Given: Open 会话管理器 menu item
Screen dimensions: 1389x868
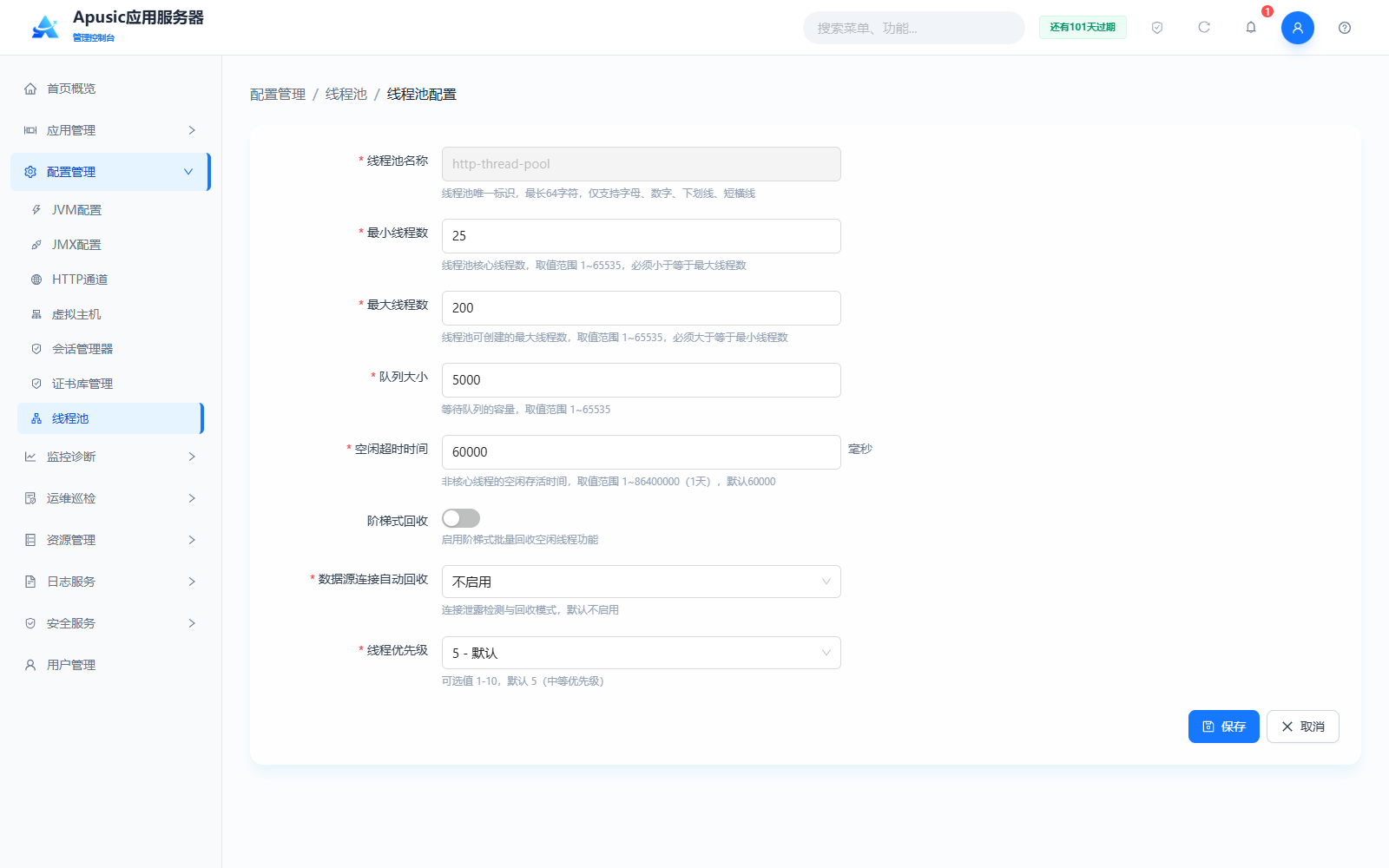Looking at the screenshot, I should (110, 349).
